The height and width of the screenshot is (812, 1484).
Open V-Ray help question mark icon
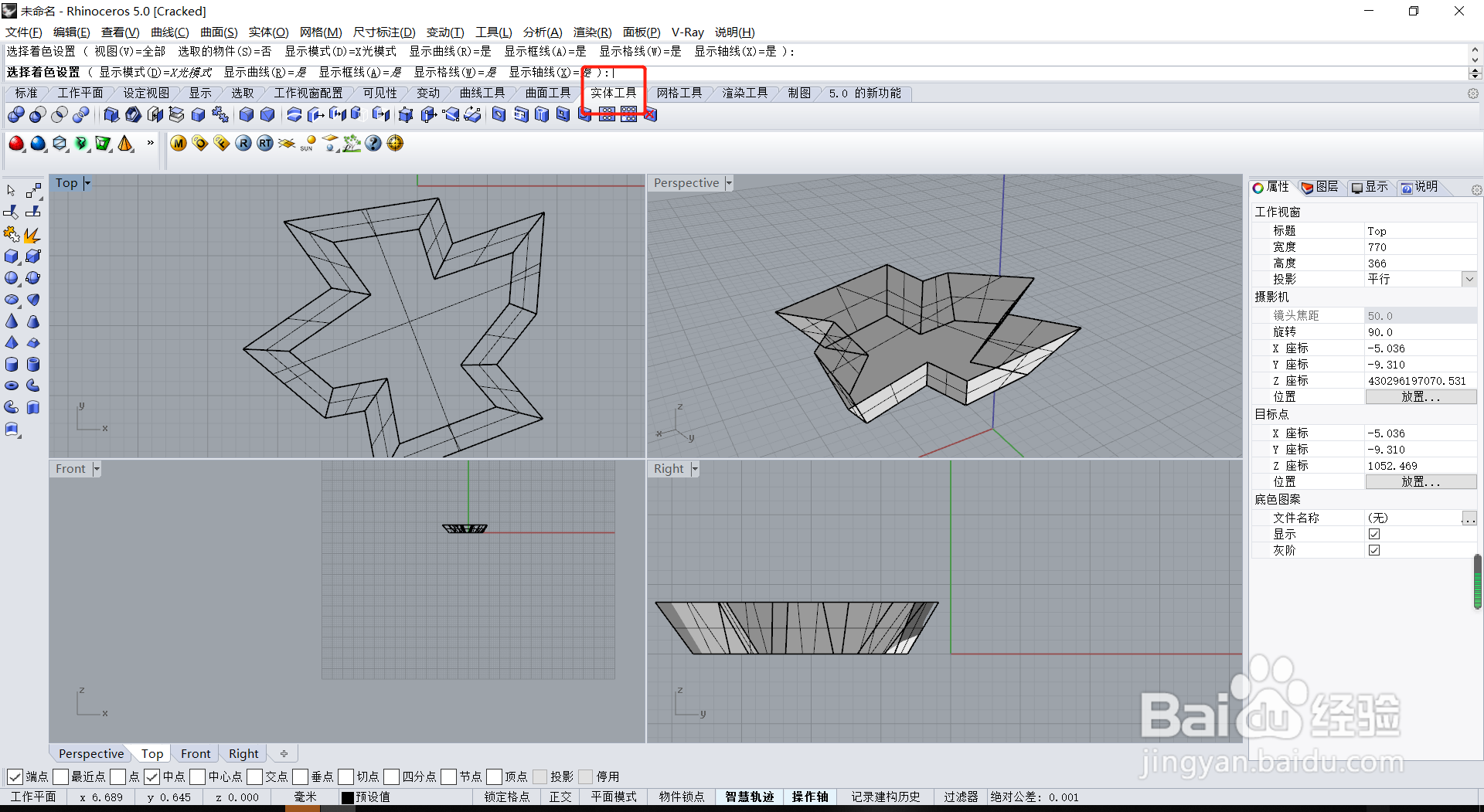[x=373, y=144]
